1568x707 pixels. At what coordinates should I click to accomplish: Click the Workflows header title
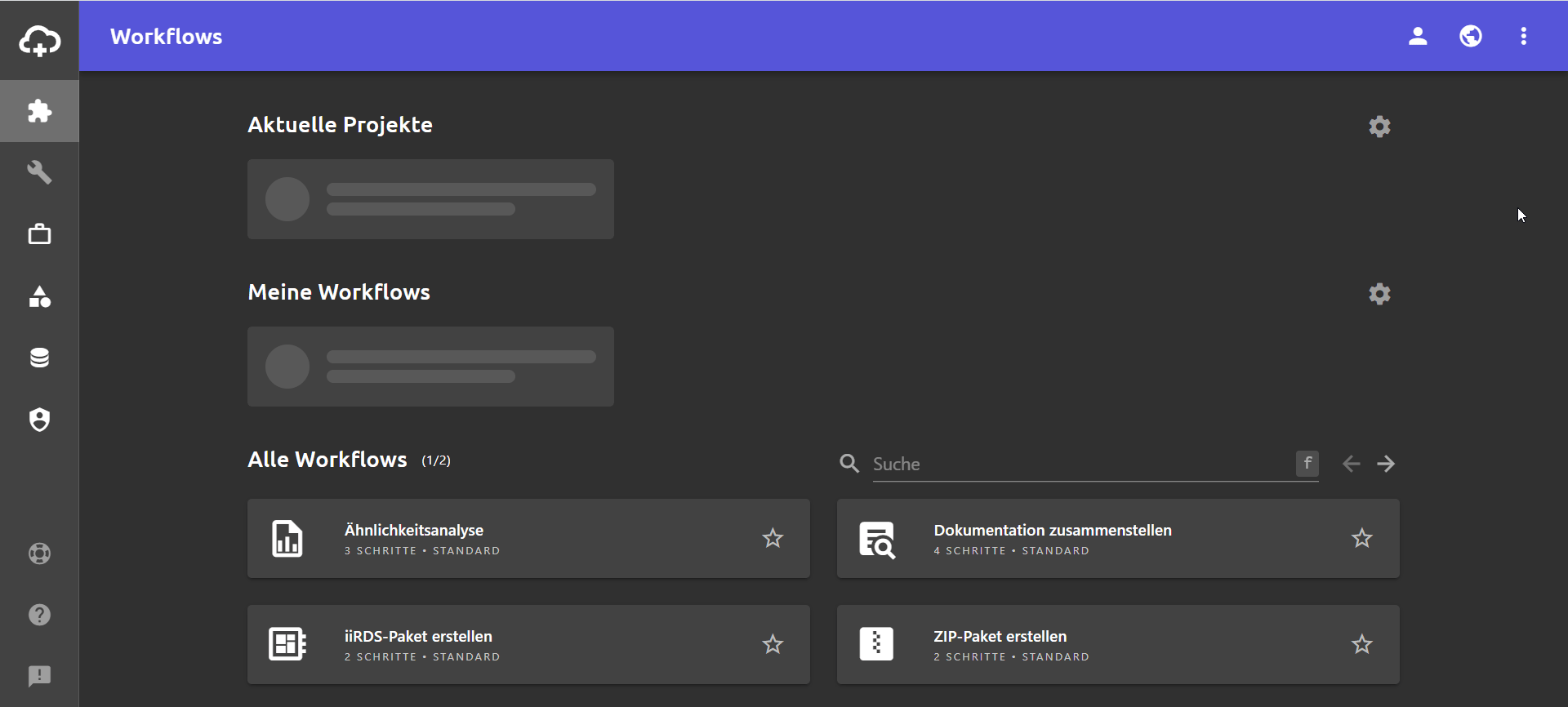(167, 37)
